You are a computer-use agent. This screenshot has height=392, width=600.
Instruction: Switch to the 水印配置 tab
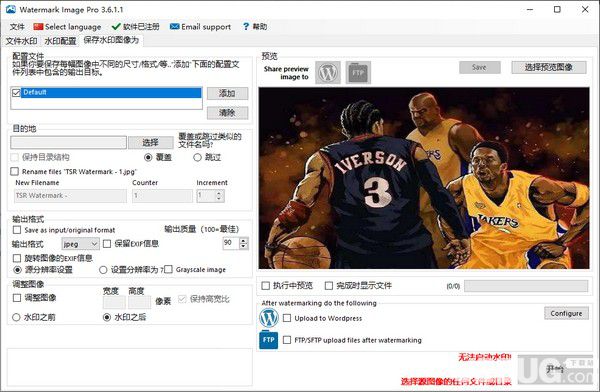[x=60, y=41]
